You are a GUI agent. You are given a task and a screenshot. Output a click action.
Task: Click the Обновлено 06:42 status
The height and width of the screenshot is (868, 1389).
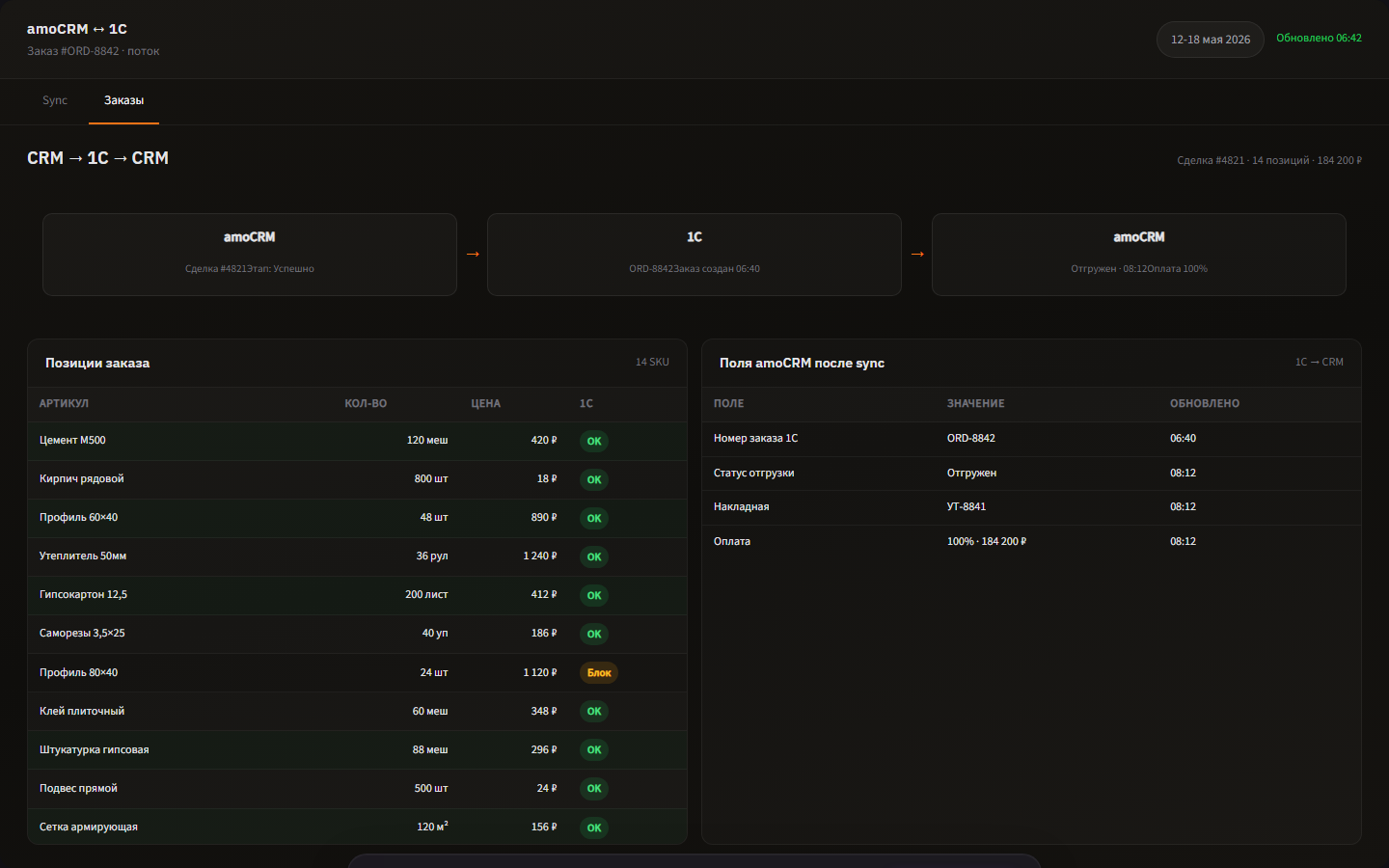pos(1319,39)
